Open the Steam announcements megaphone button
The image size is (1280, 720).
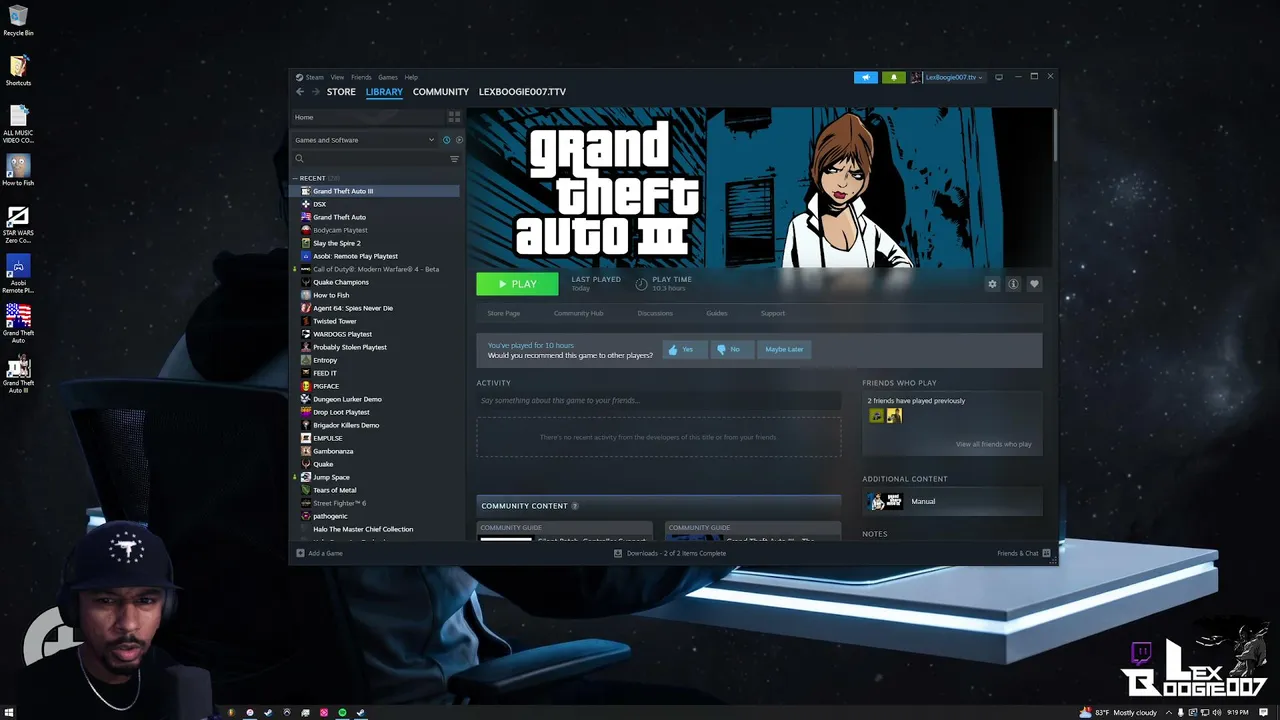(866, 77)
